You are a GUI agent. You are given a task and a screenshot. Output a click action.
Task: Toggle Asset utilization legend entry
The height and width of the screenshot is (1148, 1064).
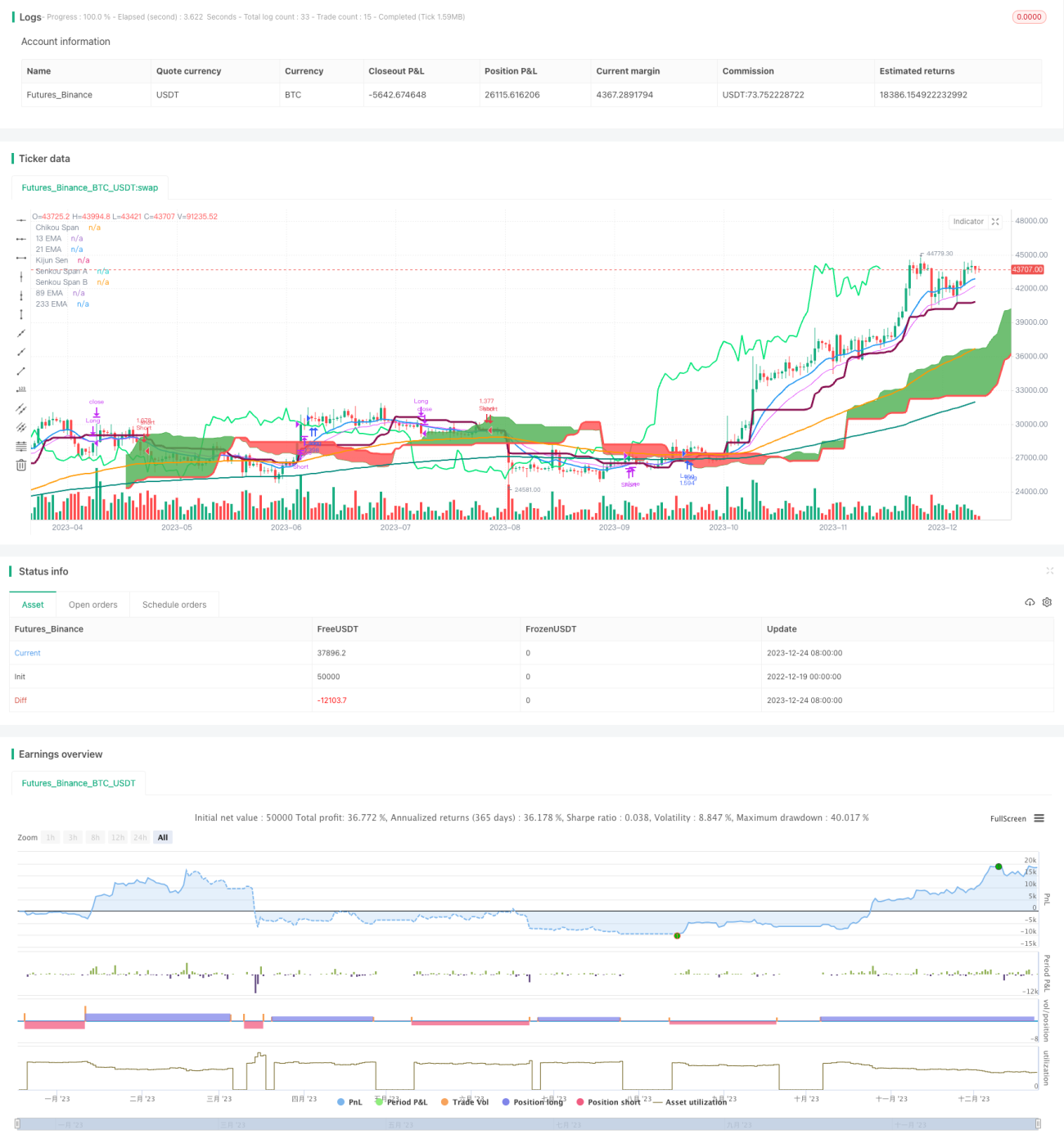point(690,1102)
